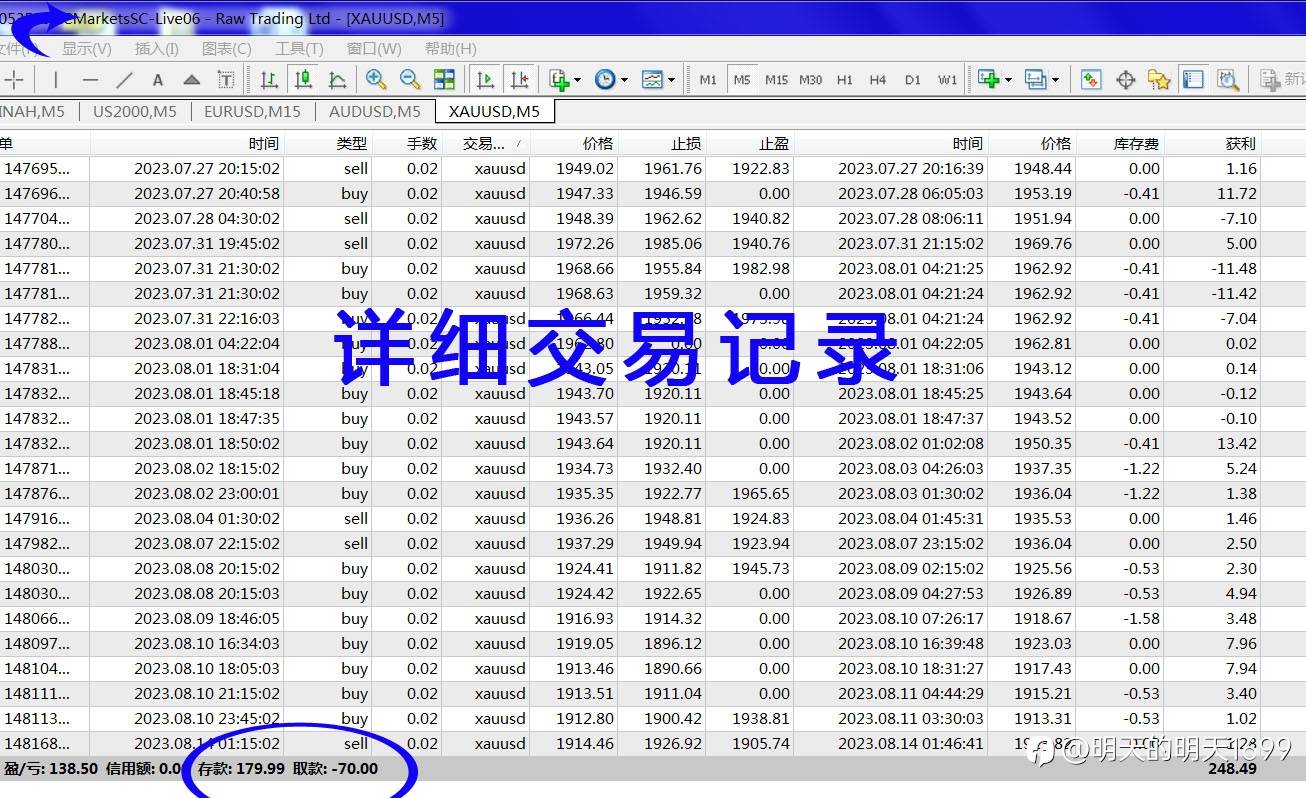Switch timeframe to W1
The height and width of the screenshot is (798, 1306).
tap(947, 80)
